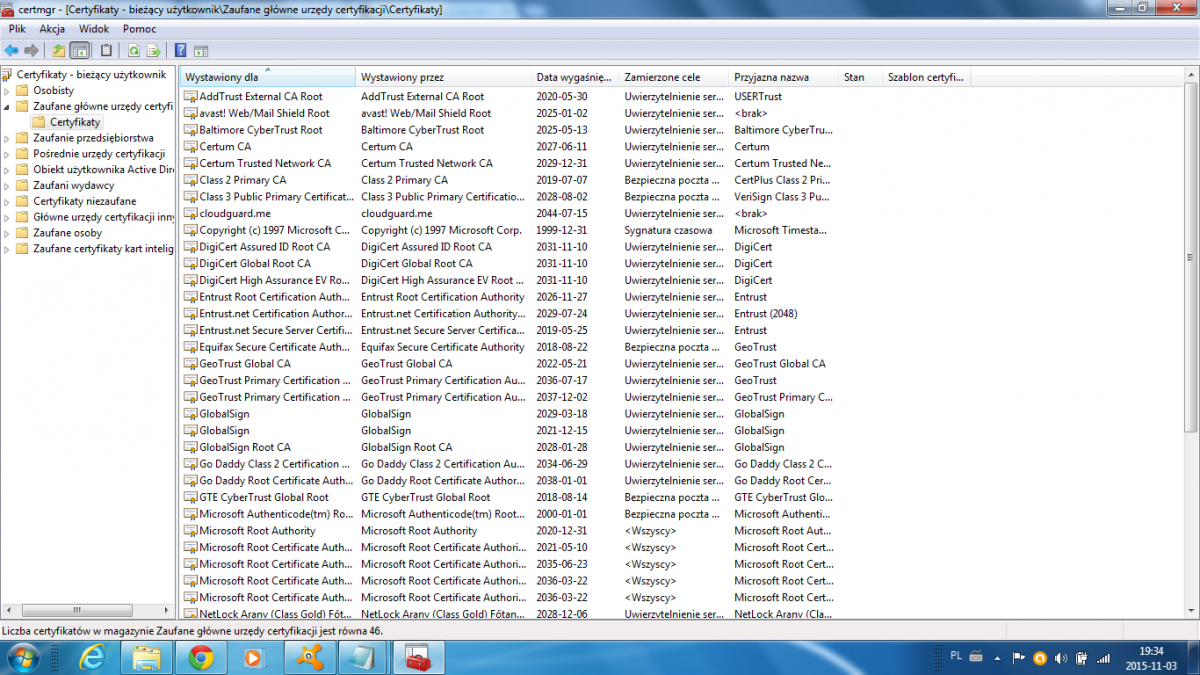Sort by the Szablon certyfikatu column header
The image size is (1200, 675).
click(x=926, y=77)
